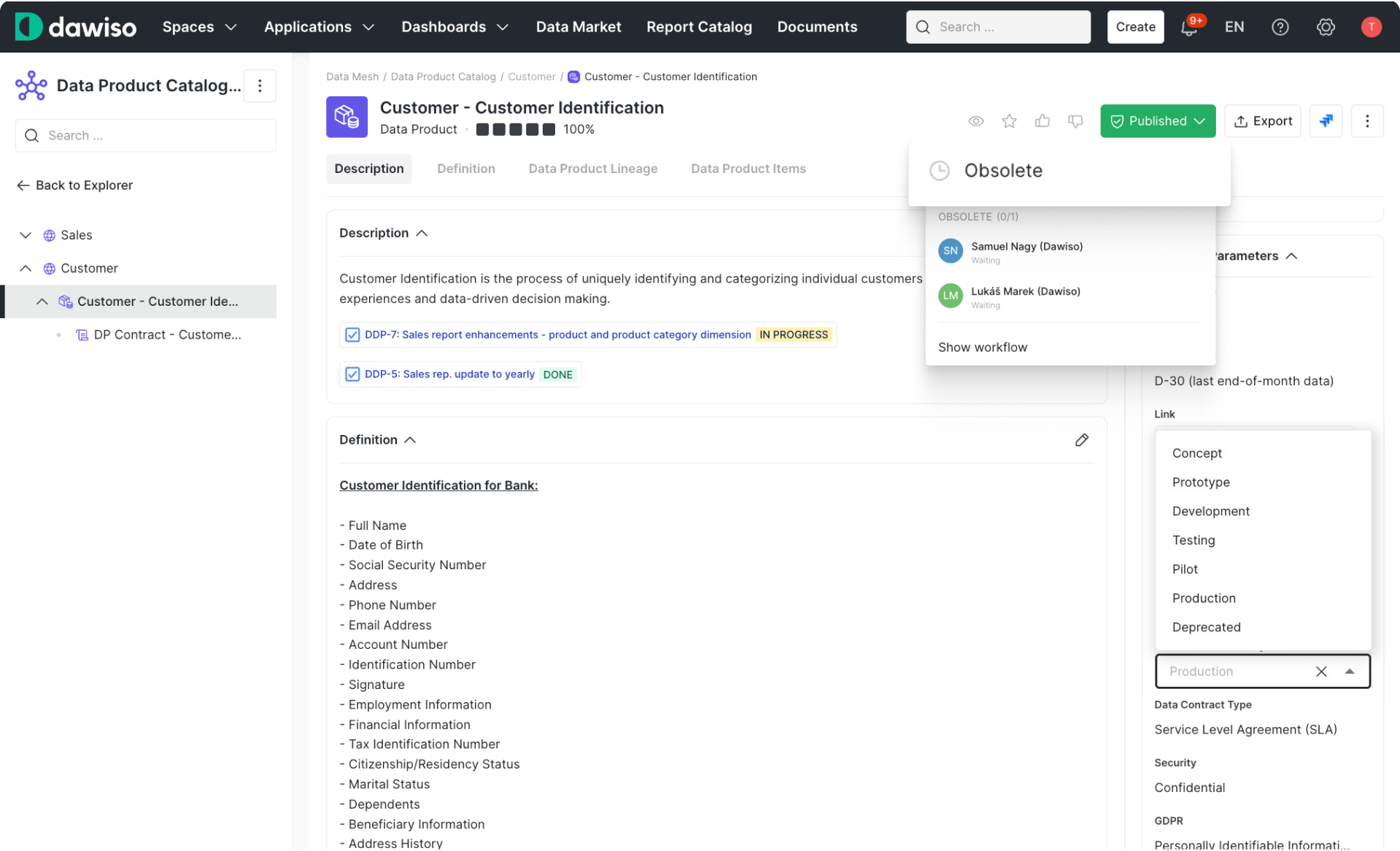Add to favorites with star icon
The width and height of the screenshot is (1400, 851).
pyautogui.click(x=1009, y=121)
